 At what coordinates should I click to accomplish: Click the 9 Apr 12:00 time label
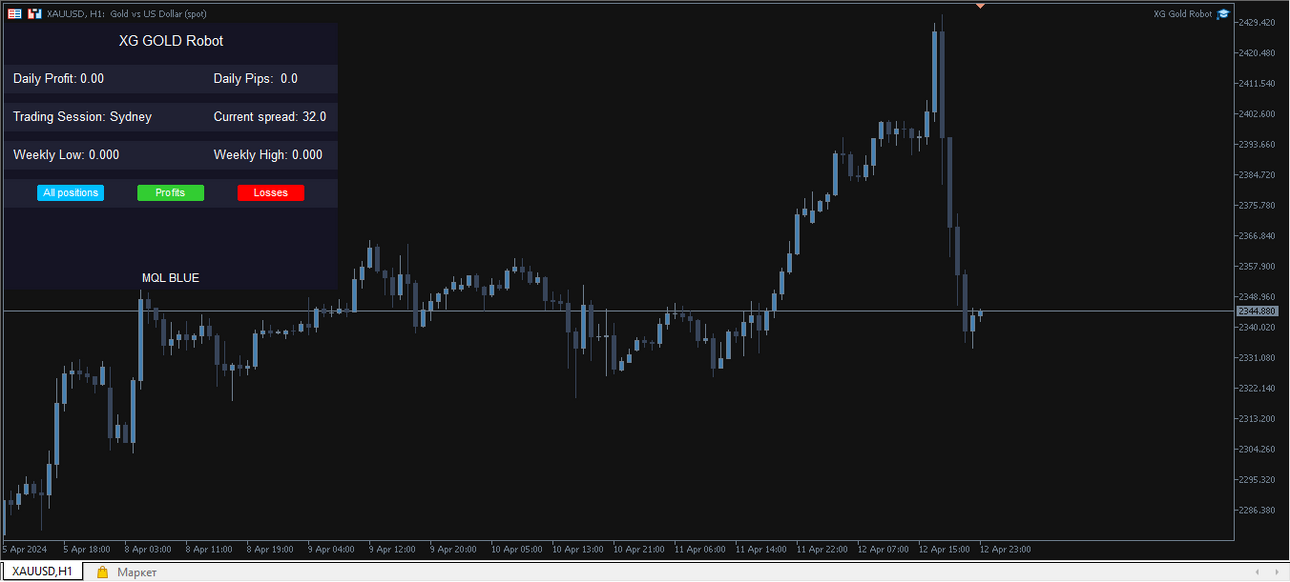coord(392,549)
